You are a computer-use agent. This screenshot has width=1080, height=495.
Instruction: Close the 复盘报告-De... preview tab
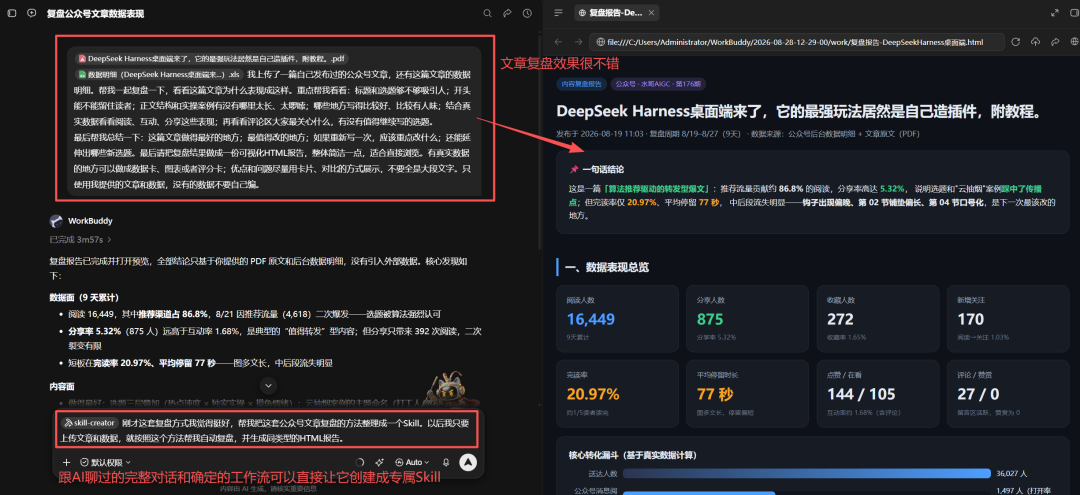(x=652, y=12)
